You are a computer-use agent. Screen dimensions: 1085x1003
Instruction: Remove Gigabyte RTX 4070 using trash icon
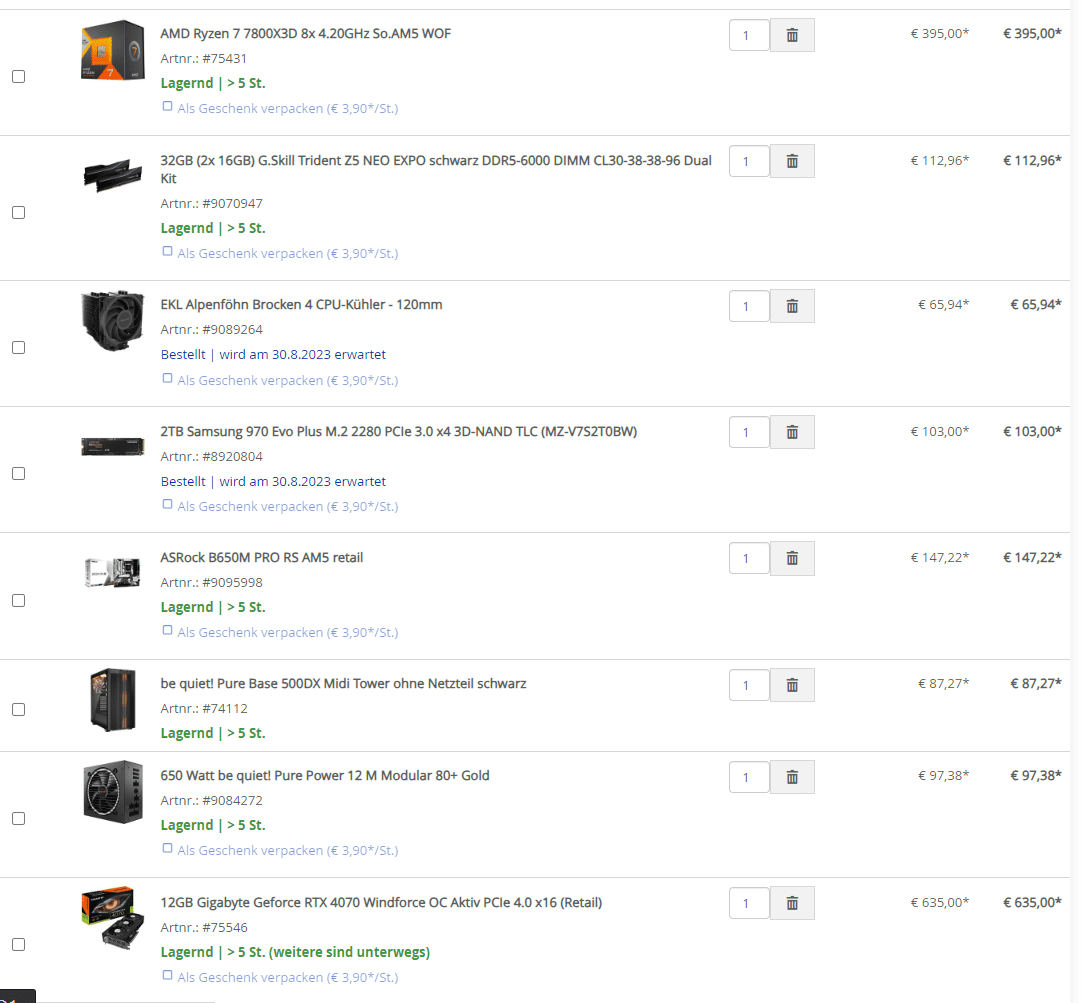[792, 903]
